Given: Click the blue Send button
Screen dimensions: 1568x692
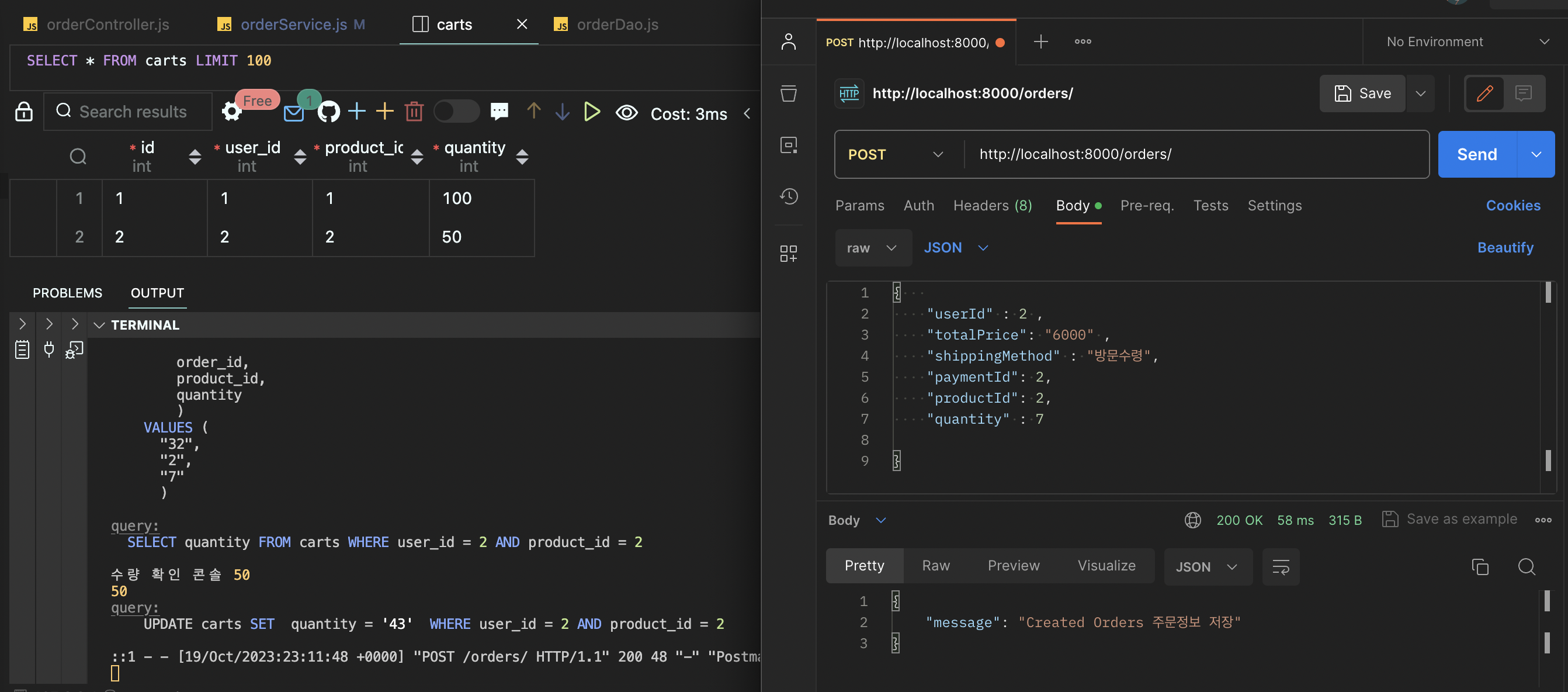Looking at the screenshot, I should 1477,155.
